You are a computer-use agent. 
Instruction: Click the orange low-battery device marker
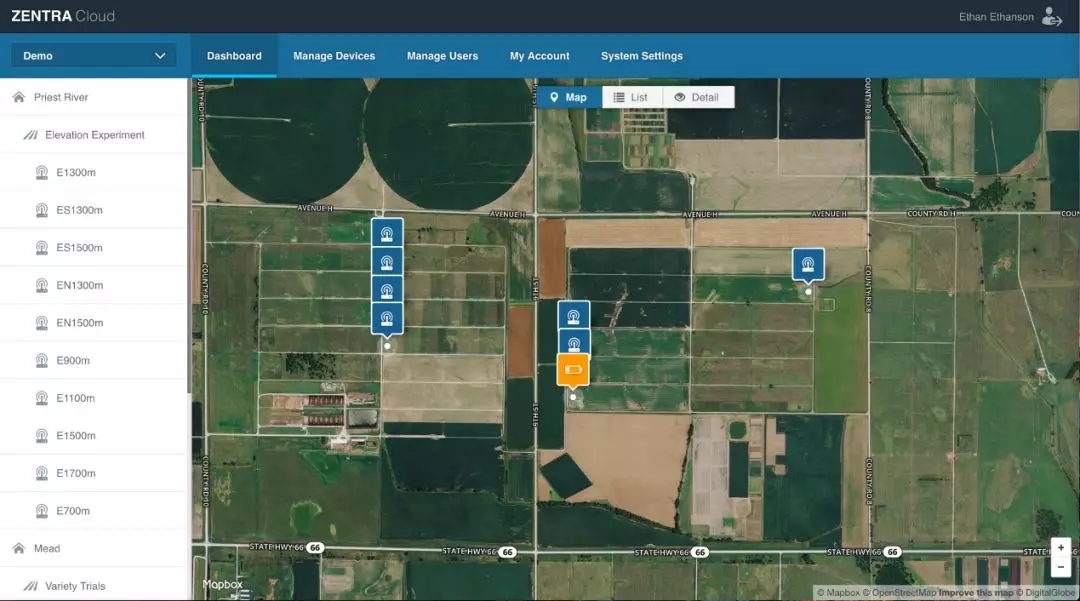tap(573, 370)
